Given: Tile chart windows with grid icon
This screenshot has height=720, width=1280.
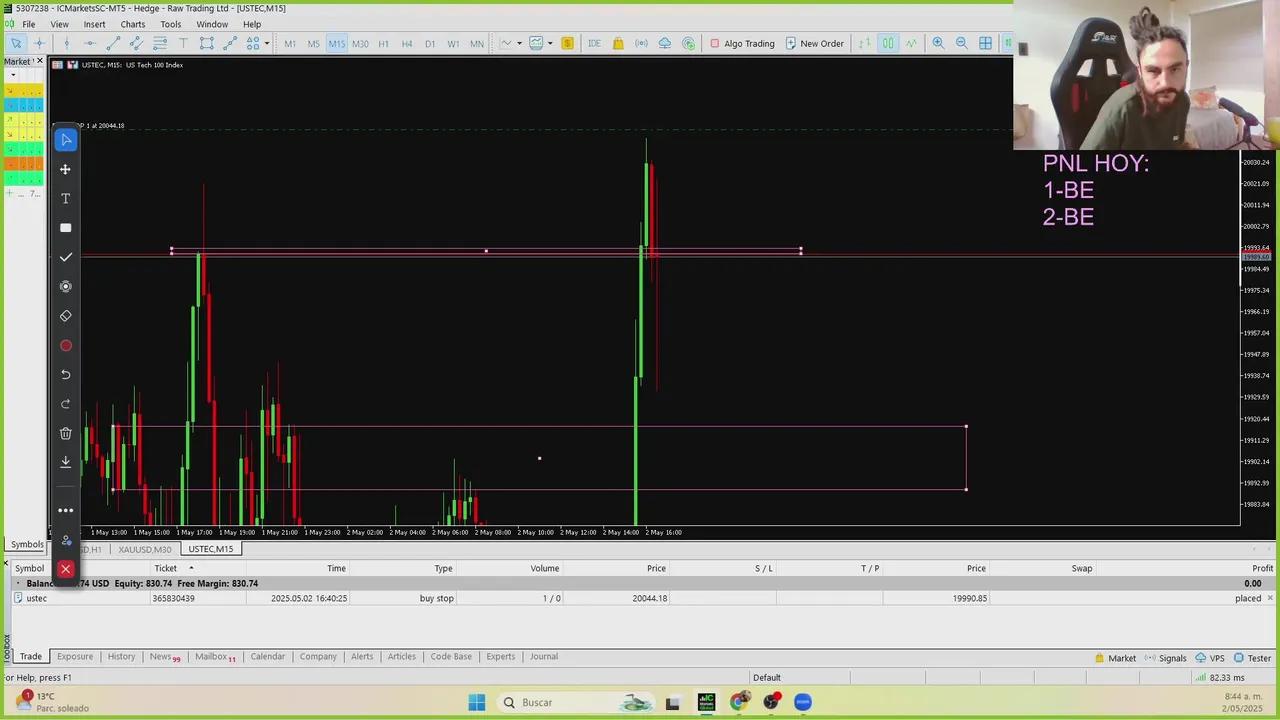Looking at the screenshot, I should click(985, 43).
